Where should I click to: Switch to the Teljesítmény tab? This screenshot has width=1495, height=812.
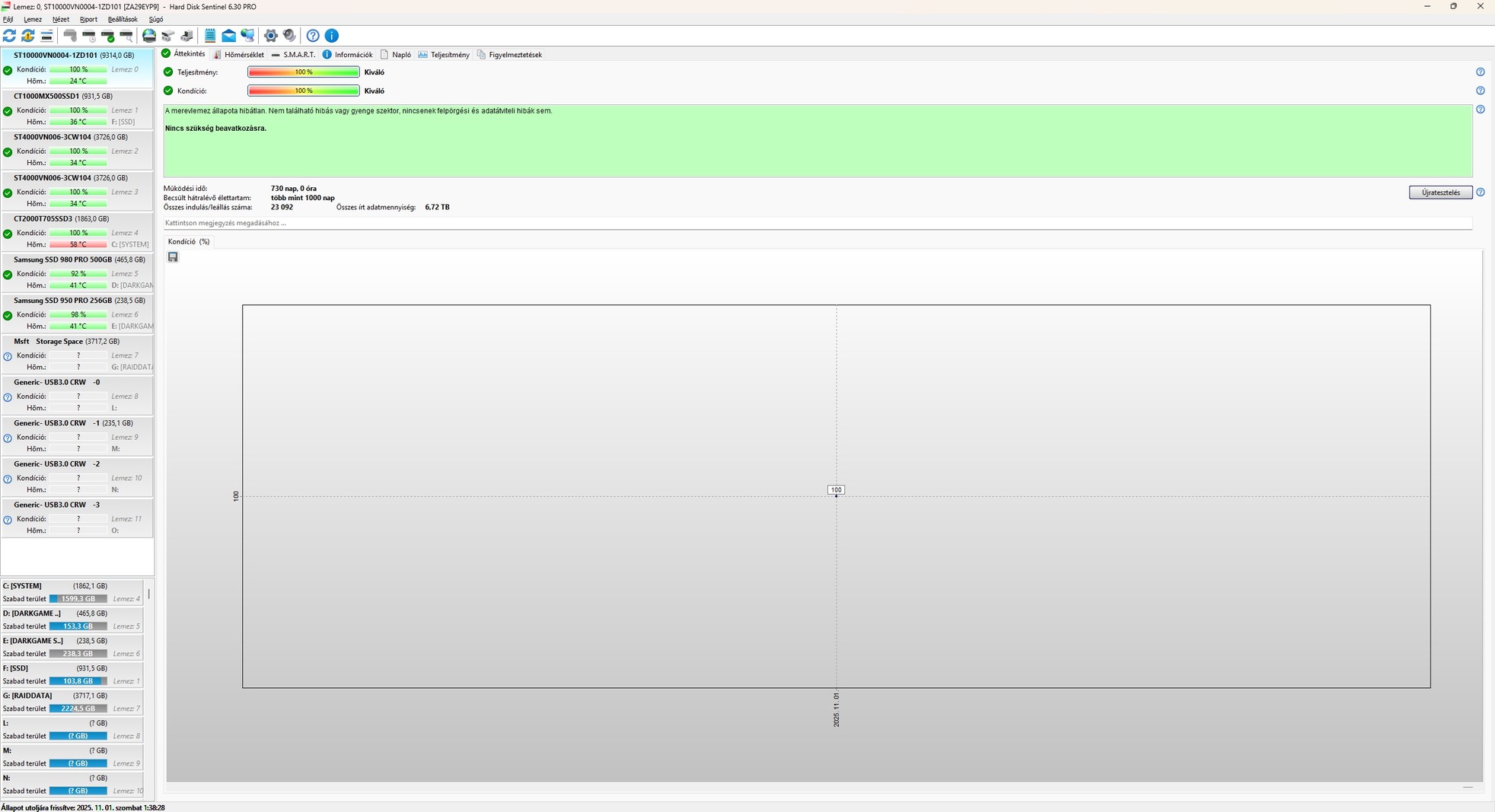[444, 55]
